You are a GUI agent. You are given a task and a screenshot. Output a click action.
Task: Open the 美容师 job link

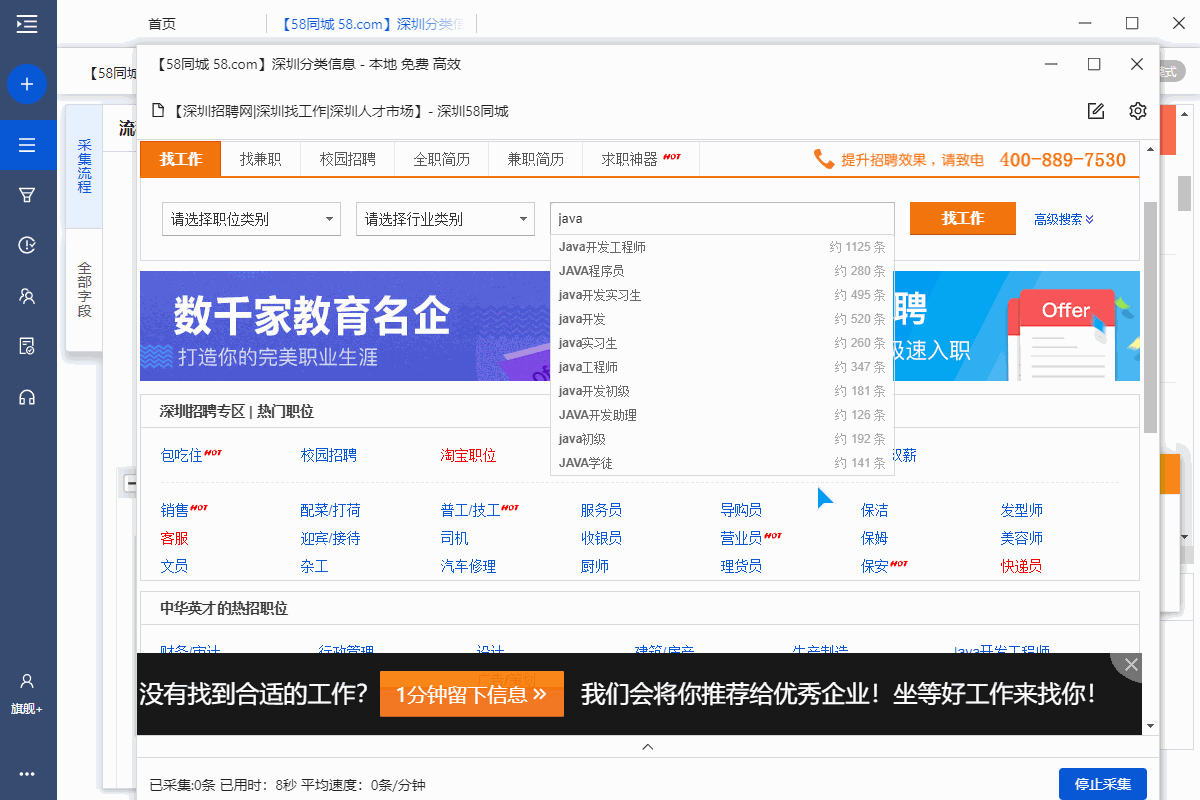pyautogui.click(x=1021, y=538)
